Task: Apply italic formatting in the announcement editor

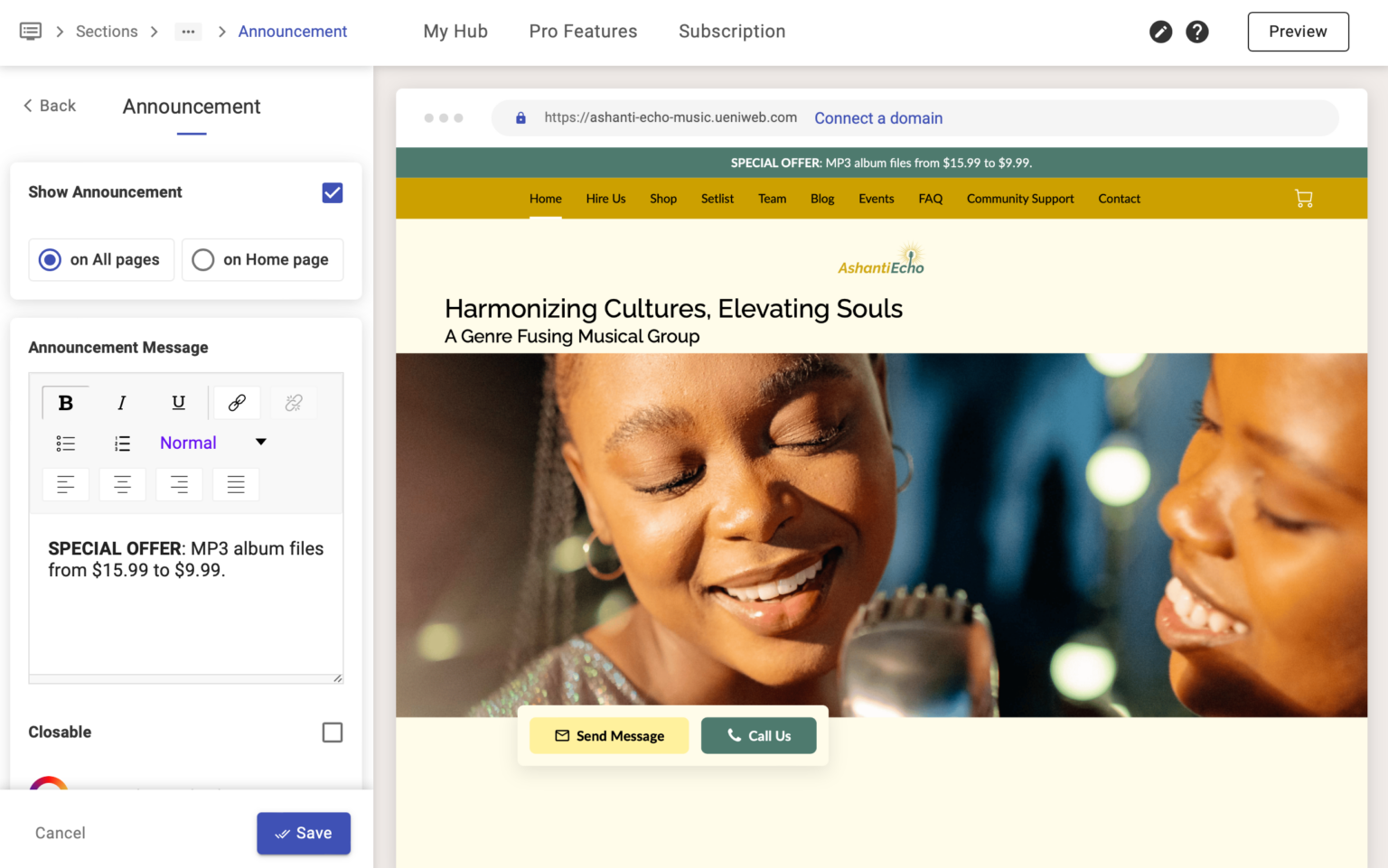Action: [x=122, y=402]
